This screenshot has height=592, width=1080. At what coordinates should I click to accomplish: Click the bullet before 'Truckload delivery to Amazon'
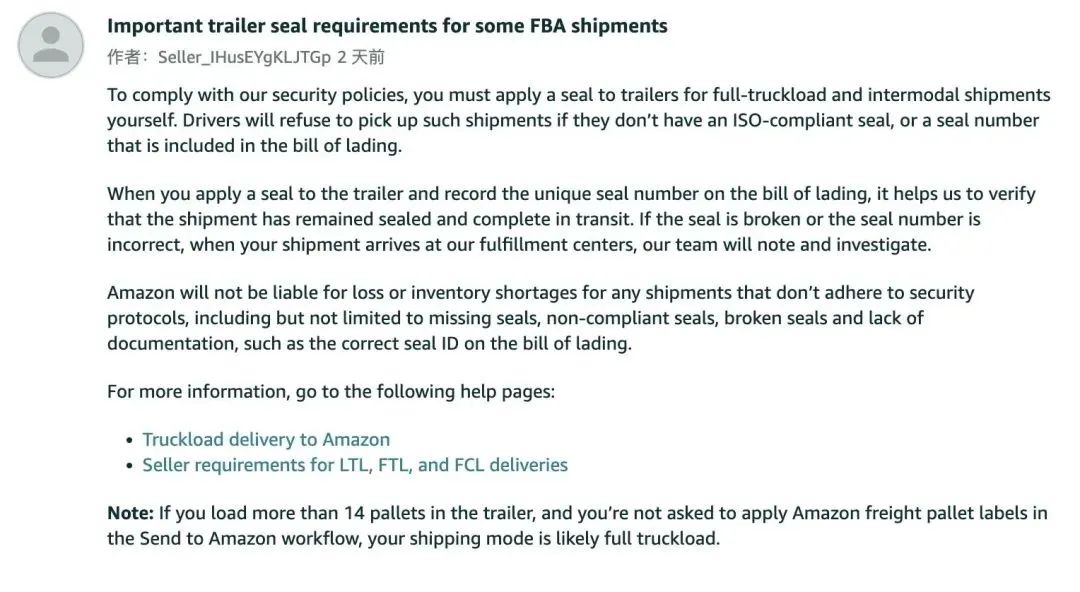pos(129,440)
